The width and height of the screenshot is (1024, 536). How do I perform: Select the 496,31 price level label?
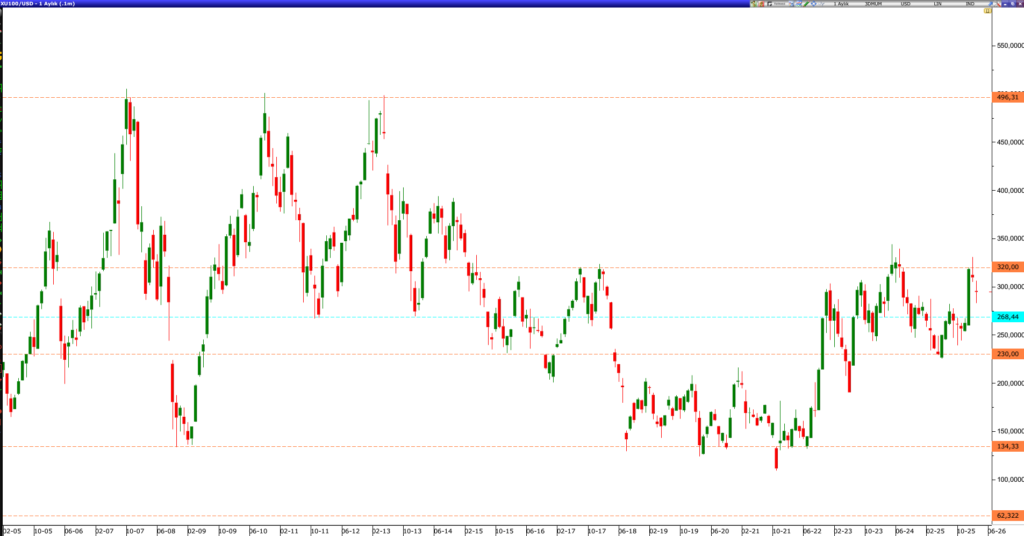tap(1006, 97)
